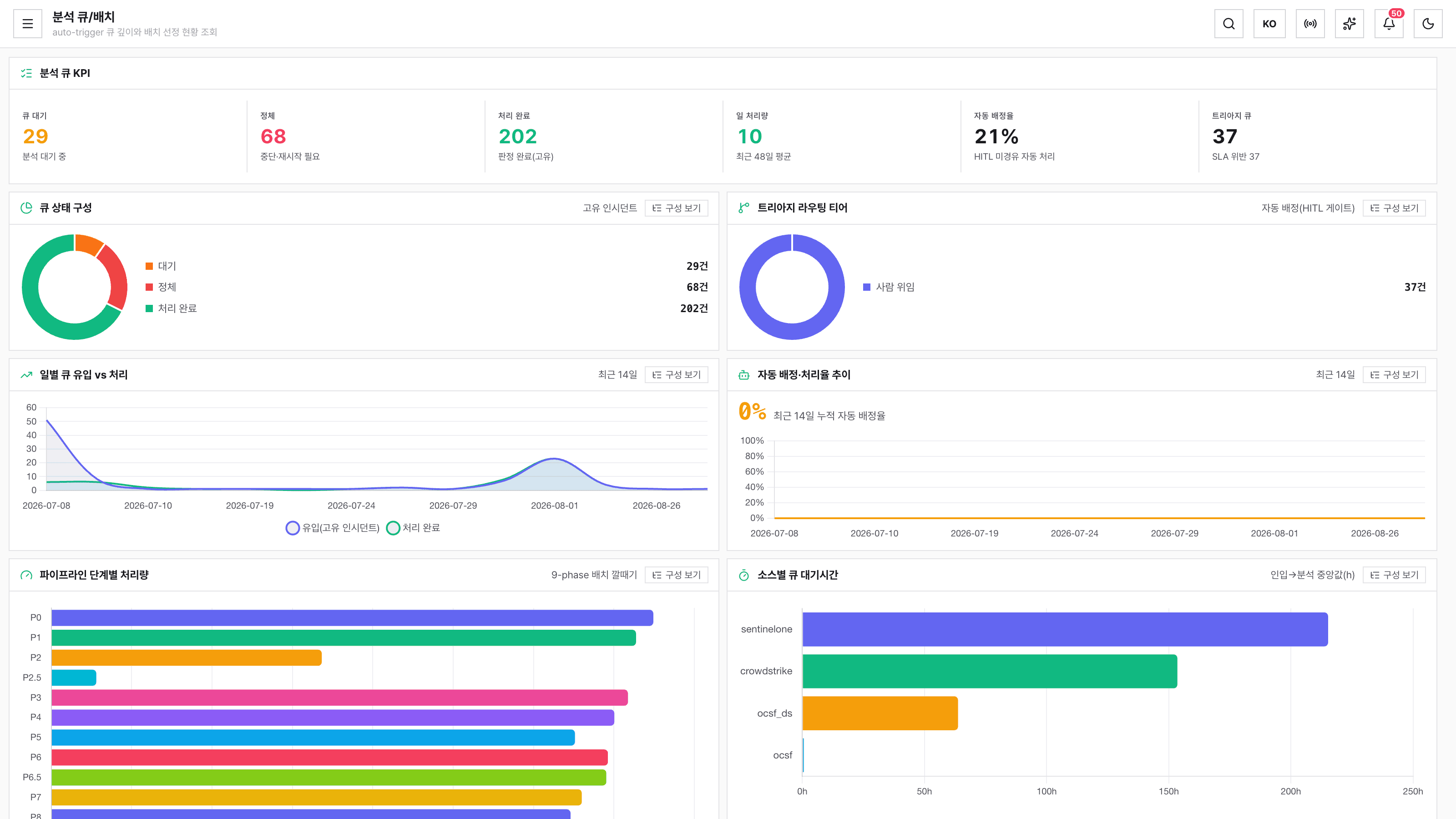Click the 분석 큐/배치 page title
The height and width of the screenshot is (819, 1456).
(x=84, y=17)
